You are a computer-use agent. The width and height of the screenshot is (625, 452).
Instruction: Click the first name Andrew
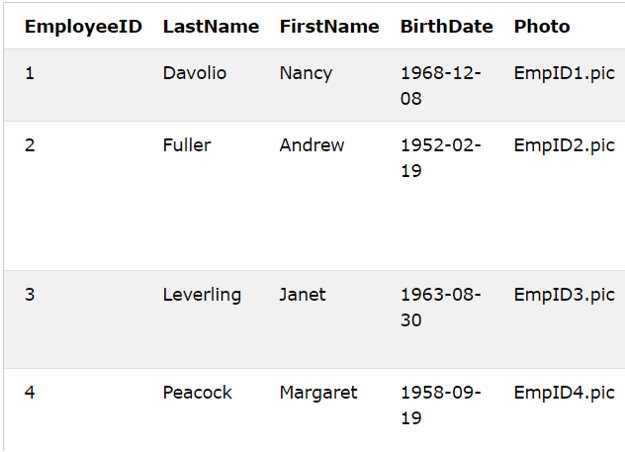click(312, 145)
